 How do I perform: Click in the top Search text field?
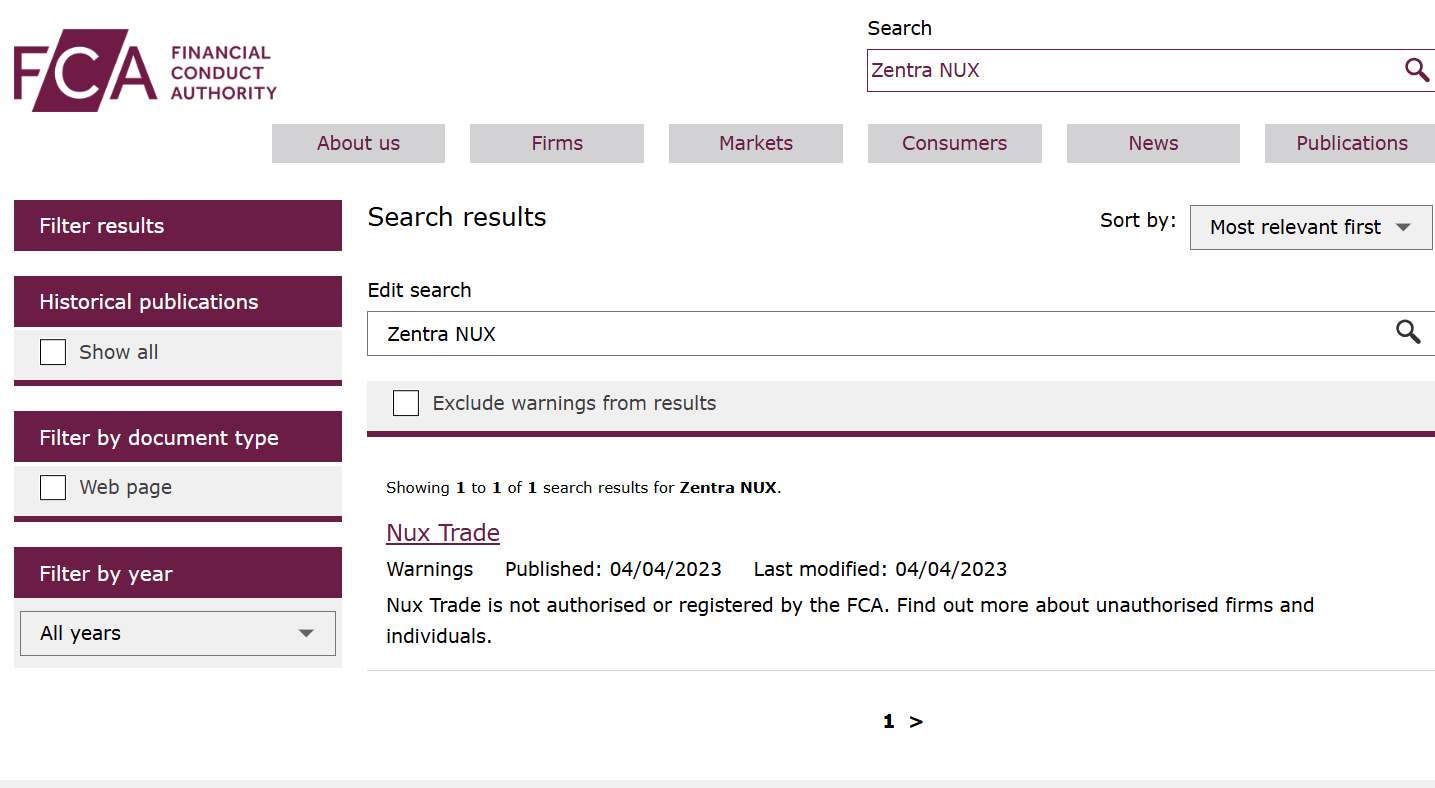click(x=1130, y=70)
